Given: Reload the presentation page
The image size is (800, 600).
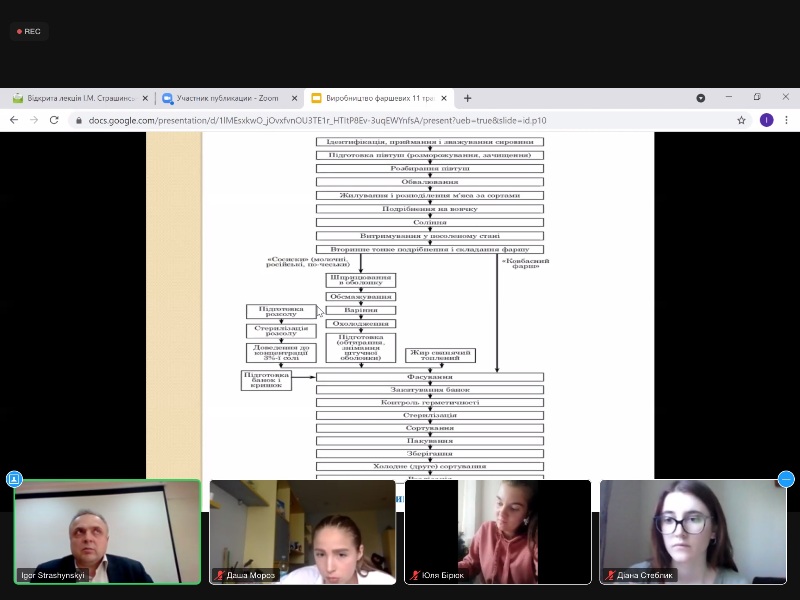Looking at the screenshot, I should pyautogui.click(x=54, y=120).
